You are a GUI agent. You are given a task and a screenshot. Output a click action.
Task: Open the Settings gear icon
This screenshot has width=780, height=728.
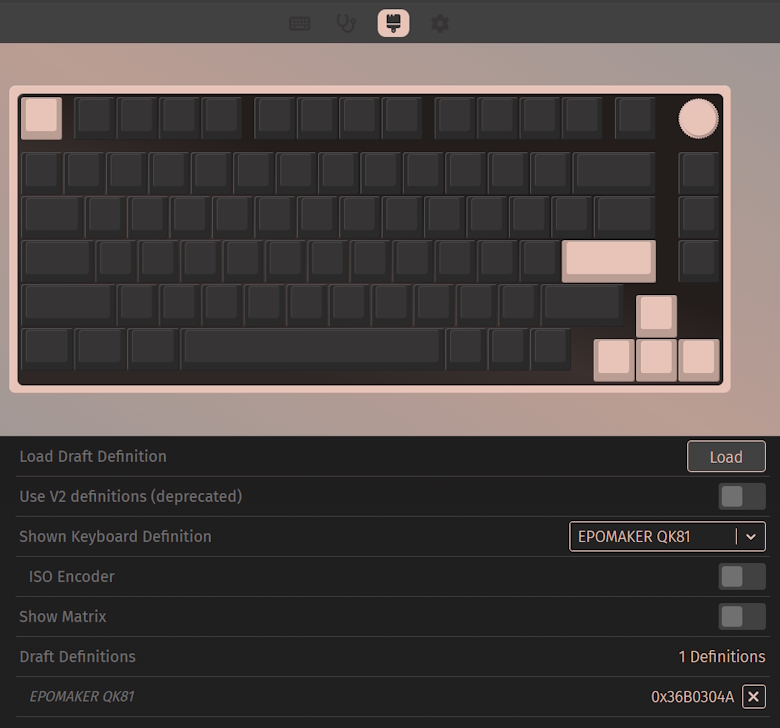tap(440, 23)
